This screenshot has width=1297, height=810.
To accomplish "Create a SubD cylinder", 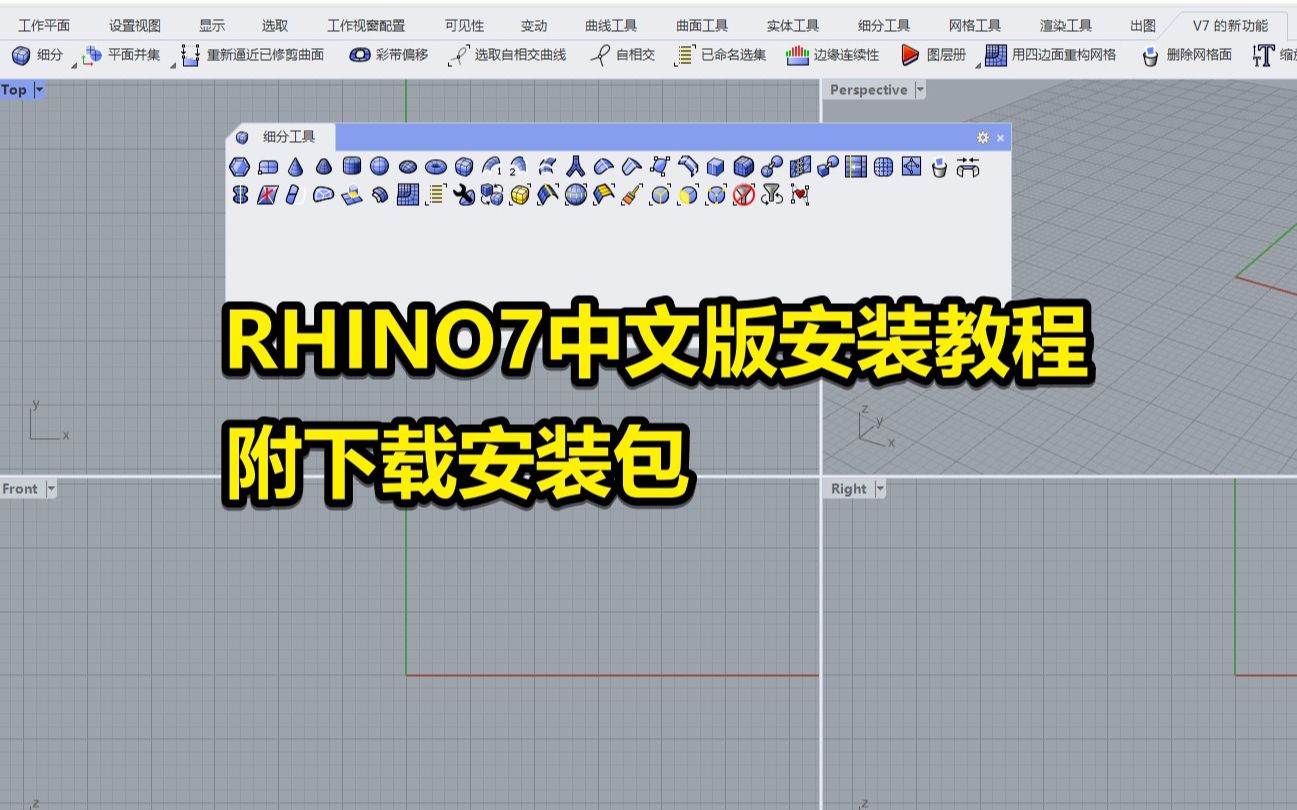I will point(352,167).
